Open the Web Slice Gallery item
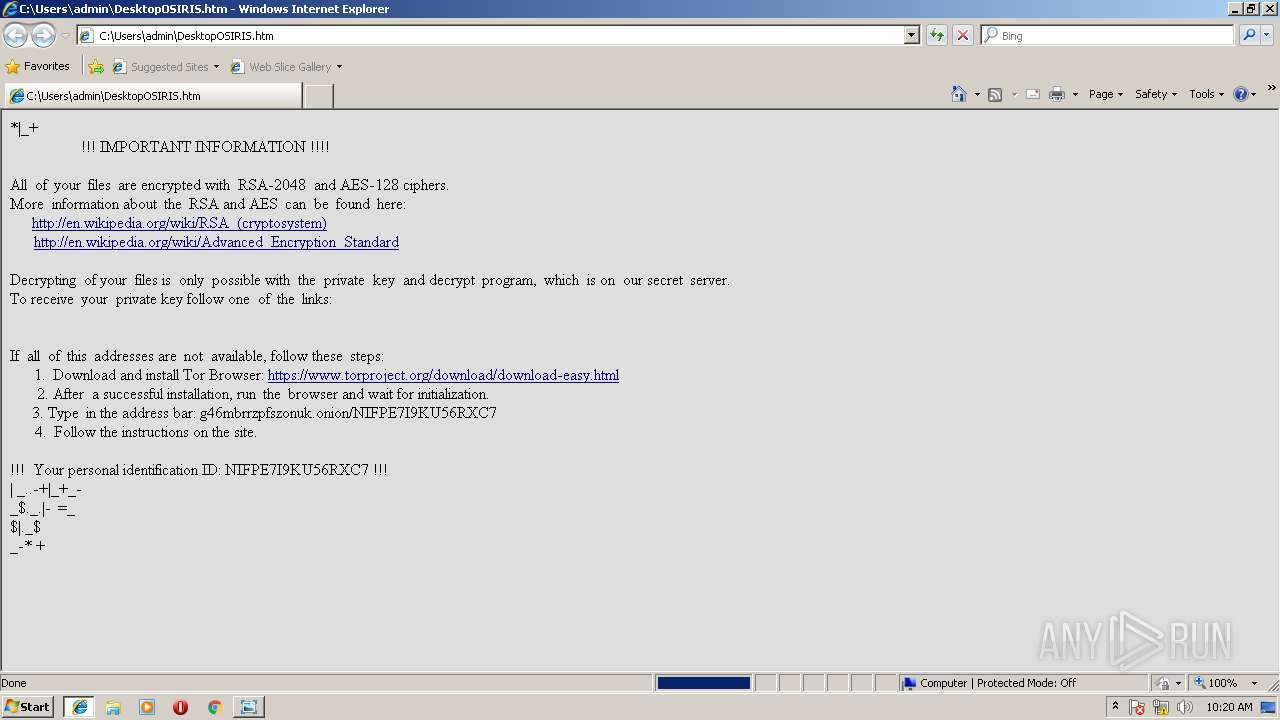1280x720 pixels. (286, 67)
